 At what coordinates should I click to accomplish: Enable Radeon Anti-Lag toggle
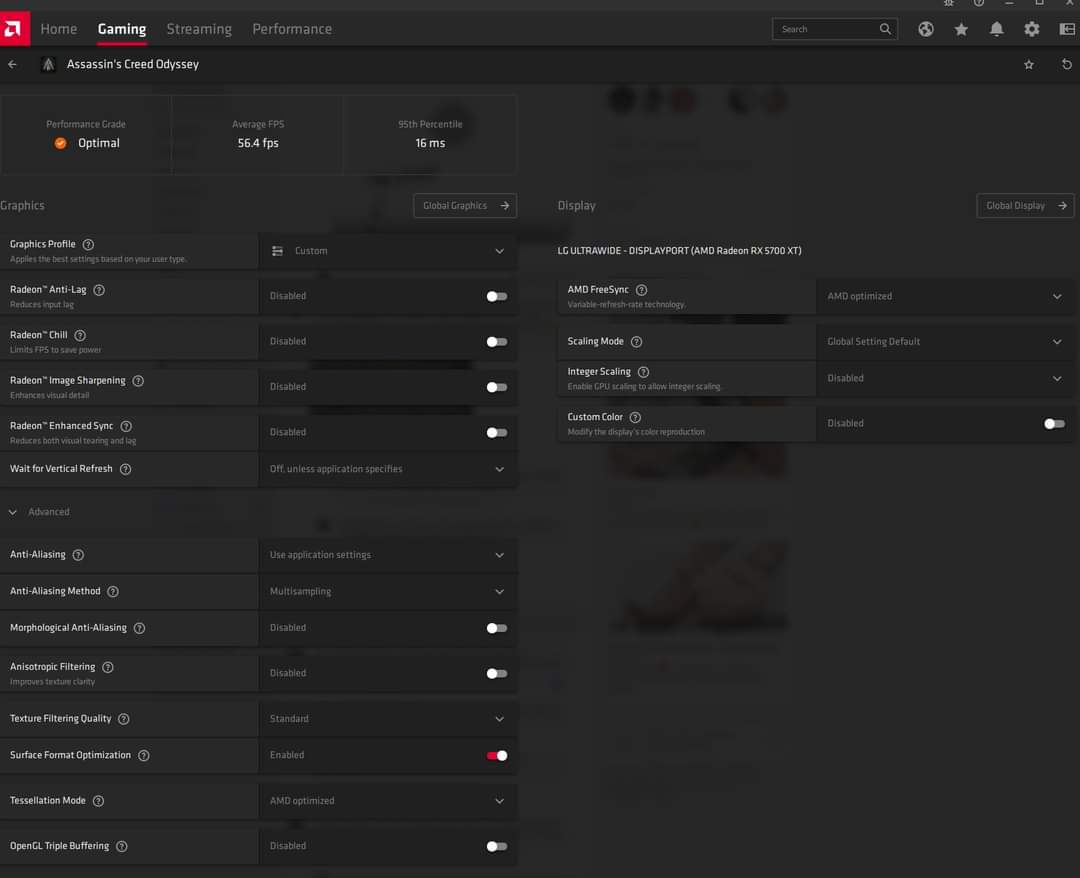497,296
